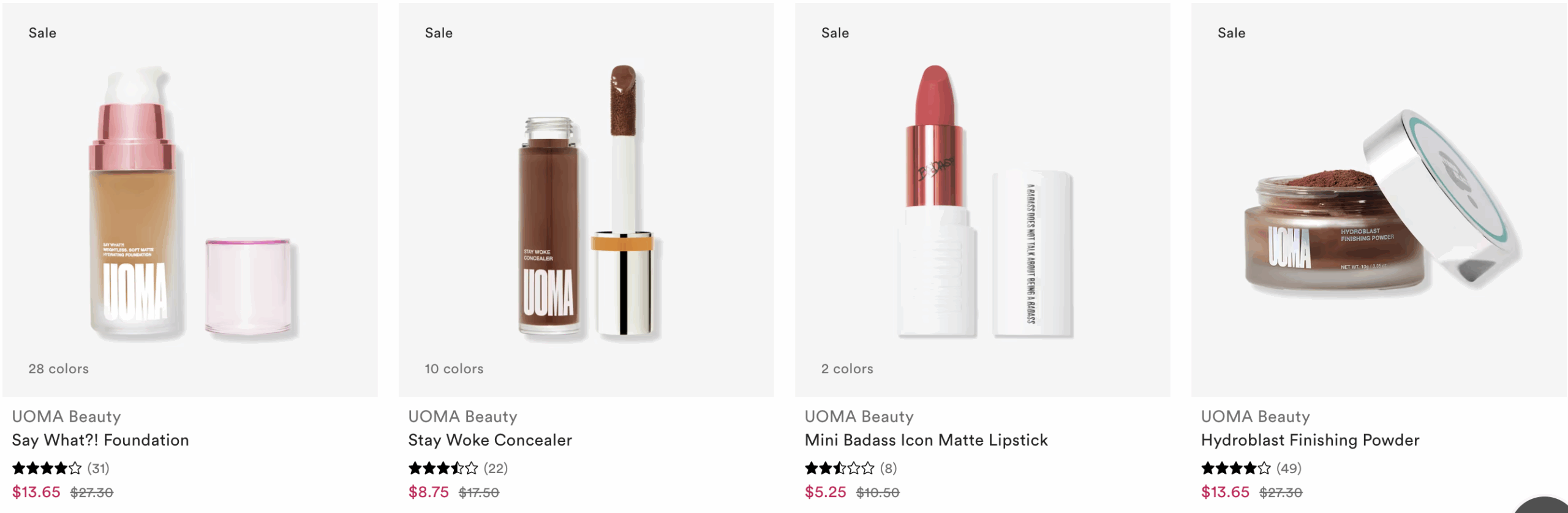Click the Stay Woke Concealer star rating
Screen dimensions: 1568x513
point(443,468)
